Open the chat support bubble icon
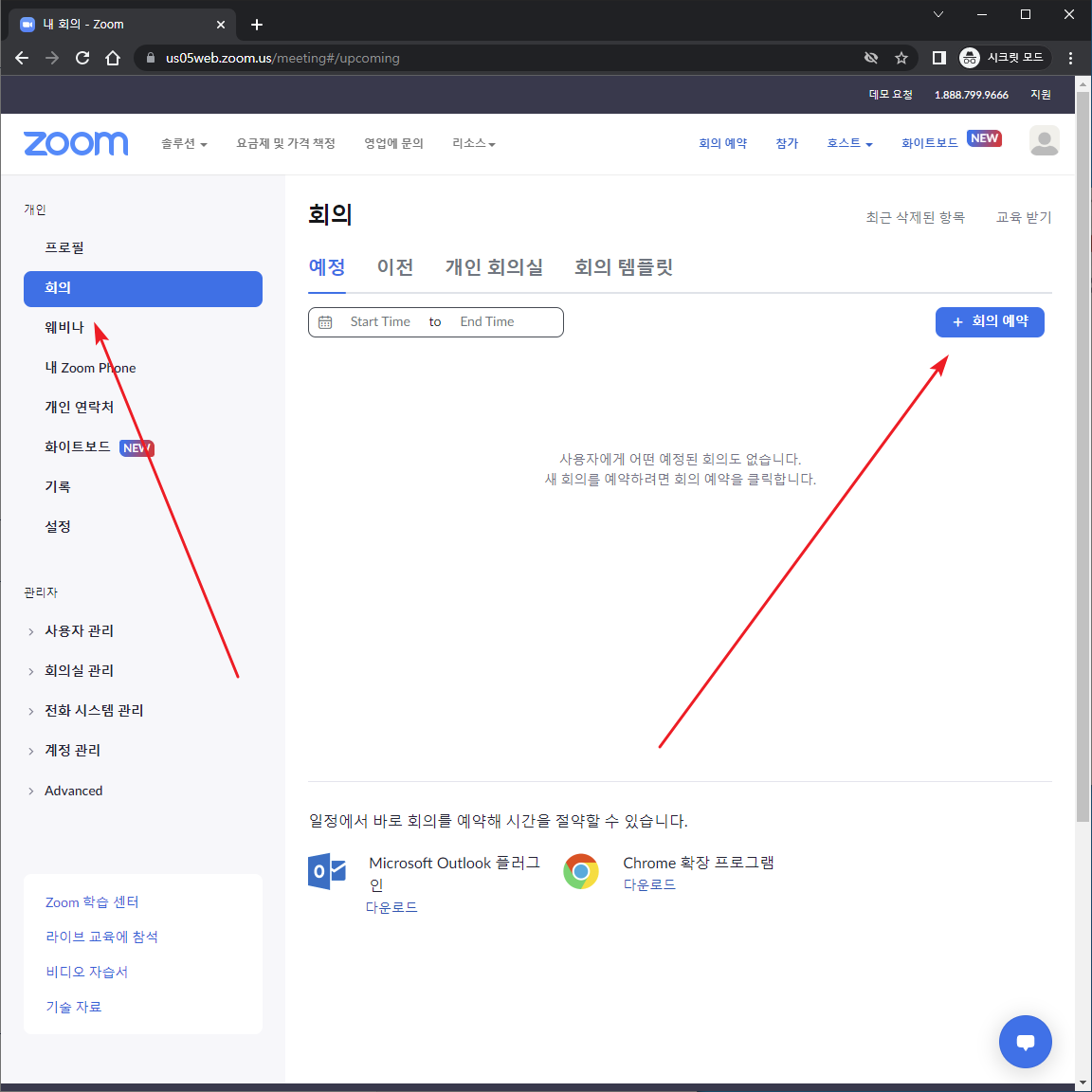Image resolution: width=1092 pixels, height=1092 pixels. 1025,1041
